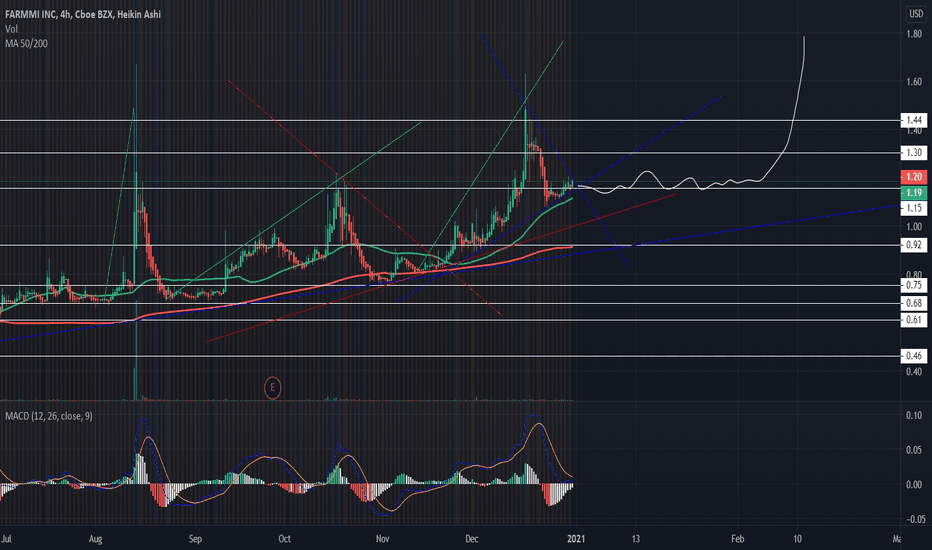Click the -0.05 tick on the MACD scale
The image size is (932, 550).
coord(914,519)
